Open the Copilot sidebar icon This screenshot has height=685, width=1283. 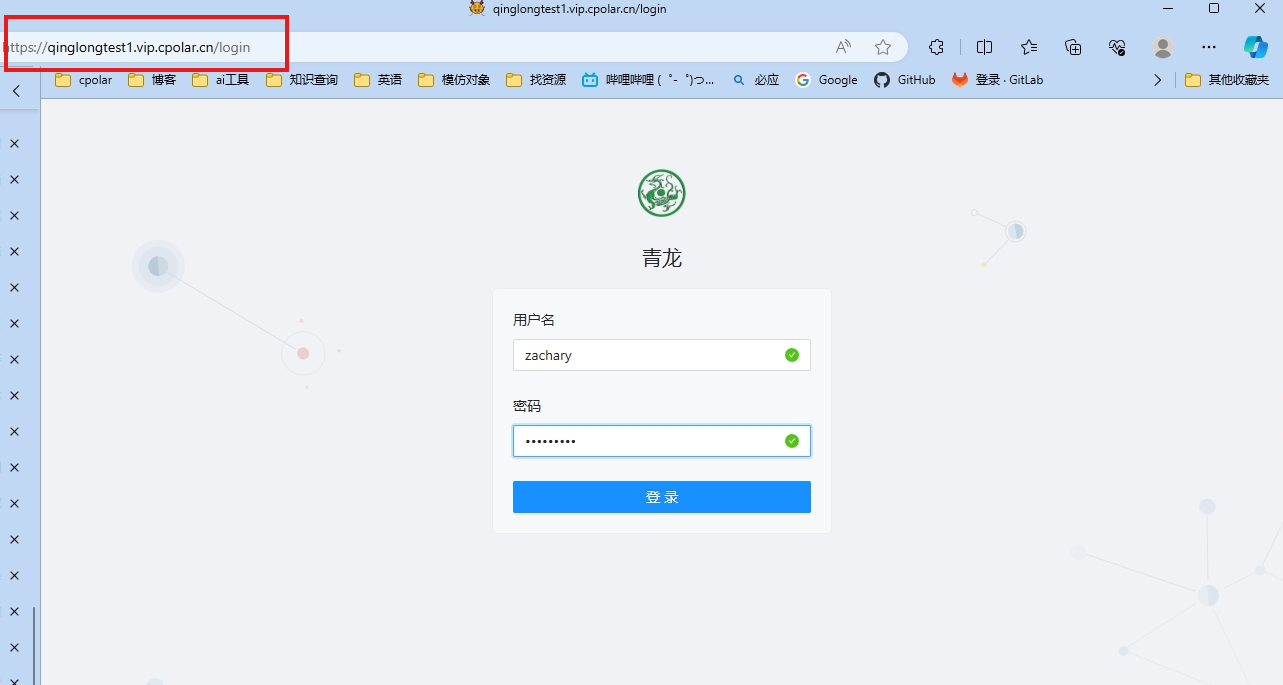pos(1255,47)
